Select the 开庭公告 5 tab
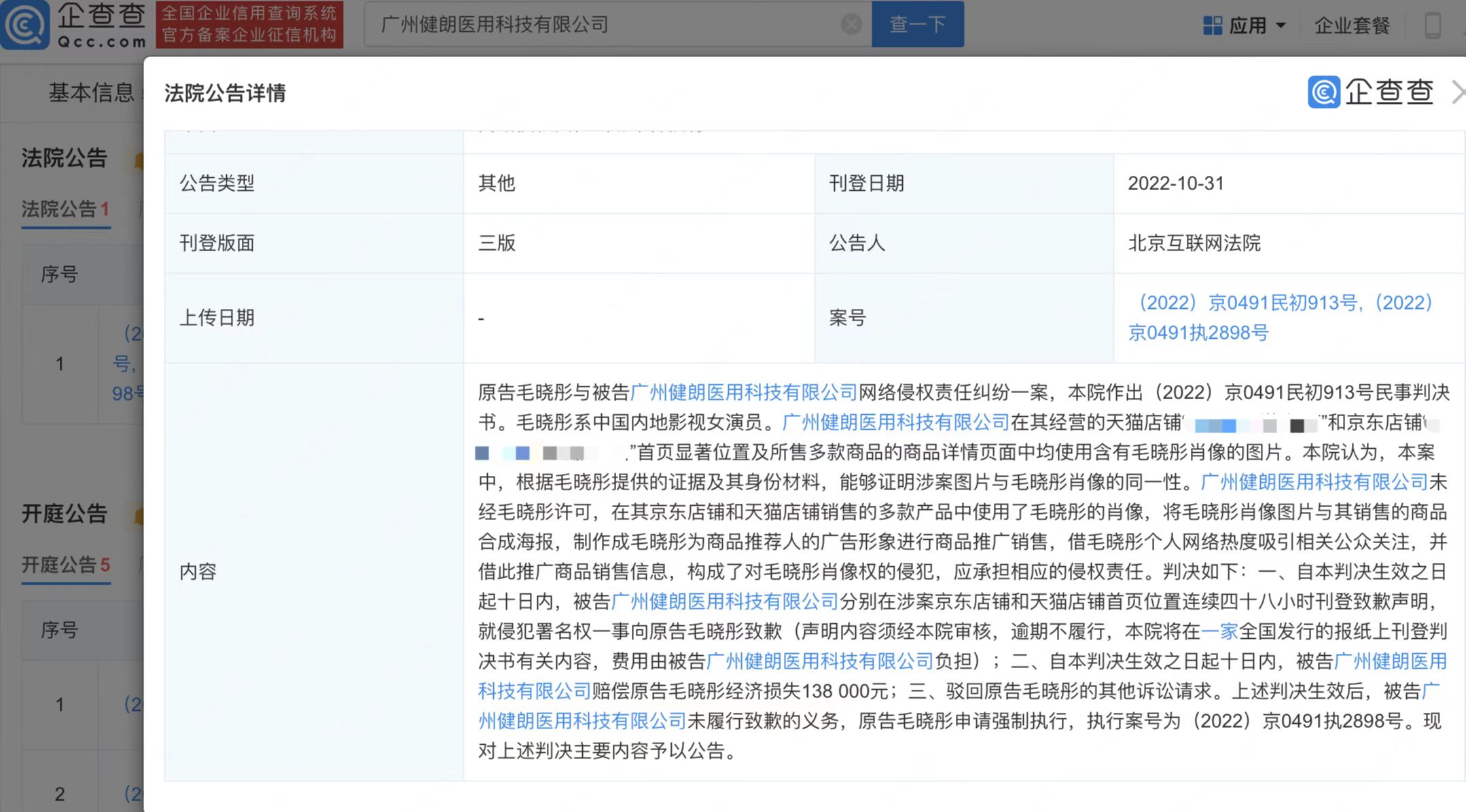The image size is (1466, 812). [x=65, y=565]
